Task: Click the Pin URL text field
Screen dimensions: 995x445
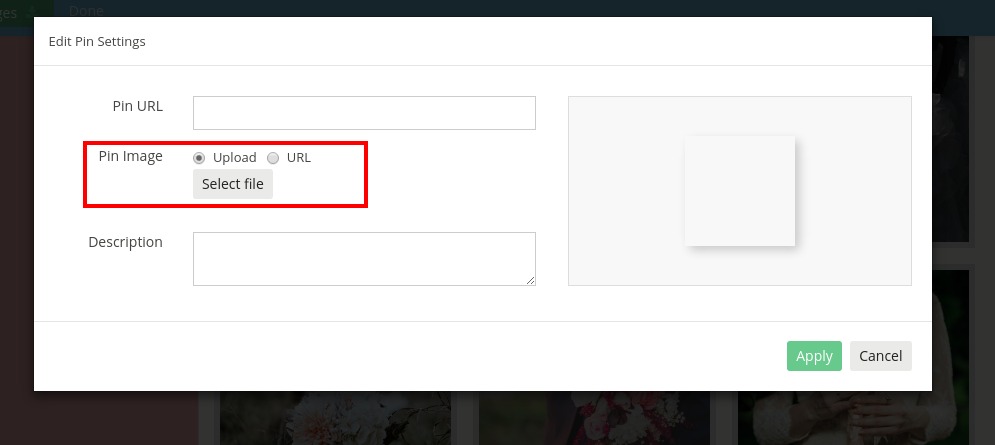Action: tap(364, 113)
